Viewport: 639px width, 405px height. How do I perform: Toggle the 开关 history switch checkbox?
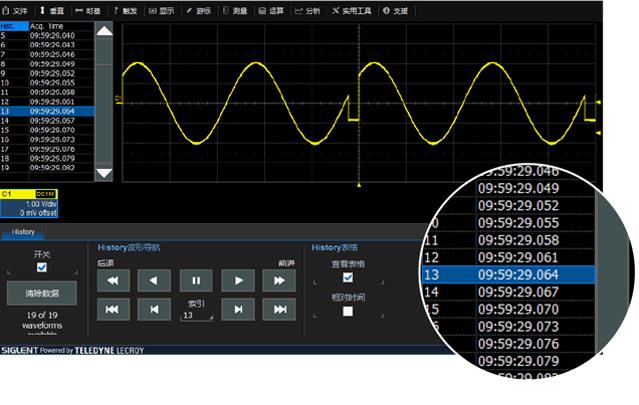pyautogui.click(x=41, y=268)
